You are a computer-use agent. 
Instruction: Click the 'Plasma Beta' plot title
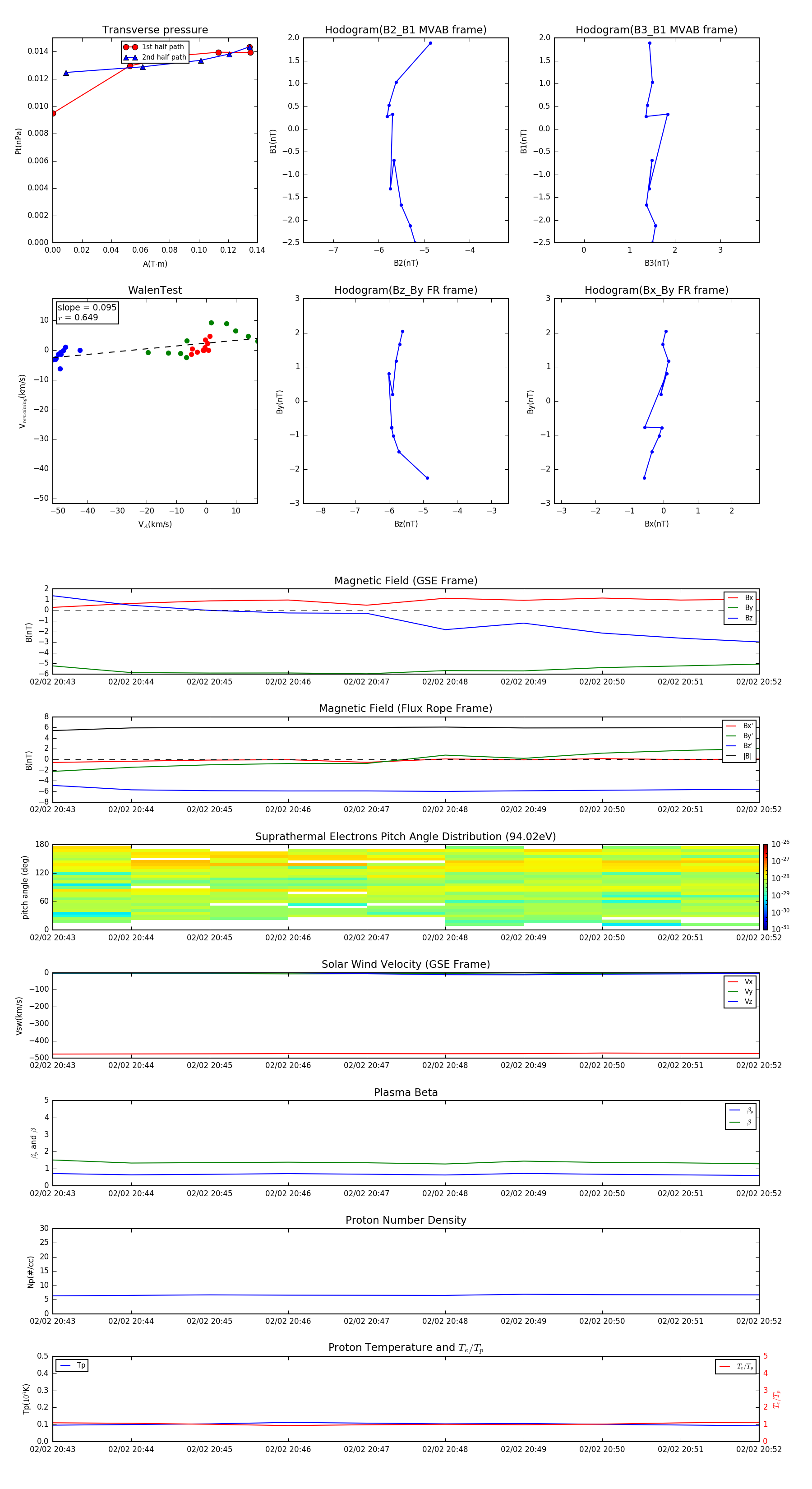[x=406, y=1092]
